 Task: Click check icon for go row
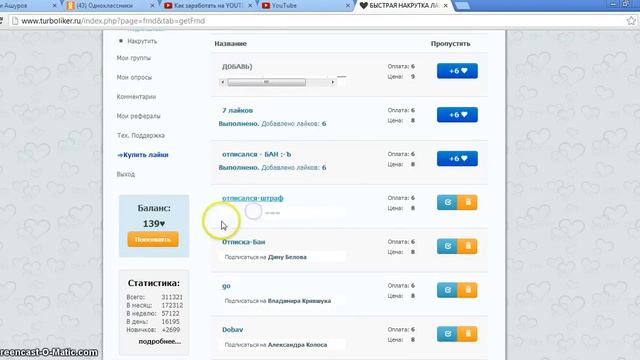(447, 290)
